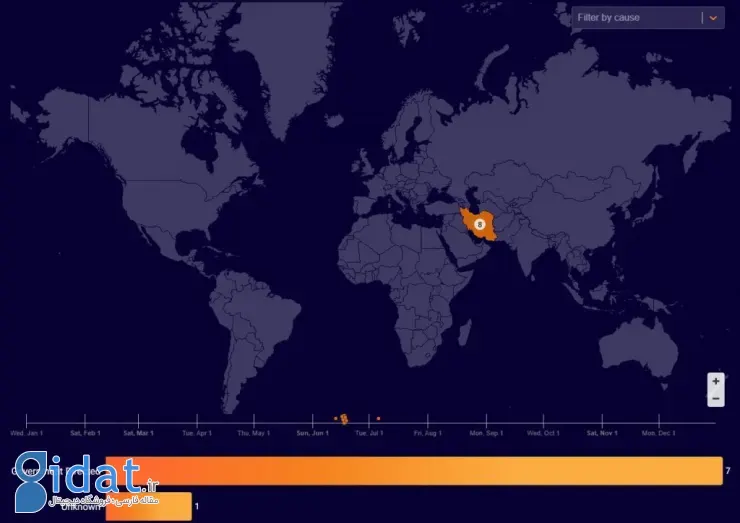The width and height of the screenshot is (740, 523).
Task: Zoom in on the map with plus button
Action: pyautogui.click(x=715, y=382)
